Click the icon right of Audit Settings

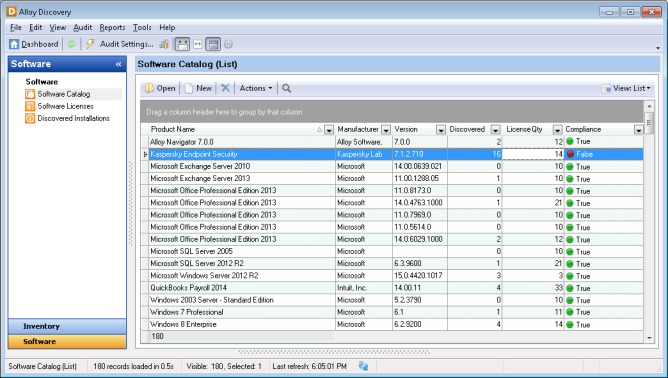coord(164,44)
